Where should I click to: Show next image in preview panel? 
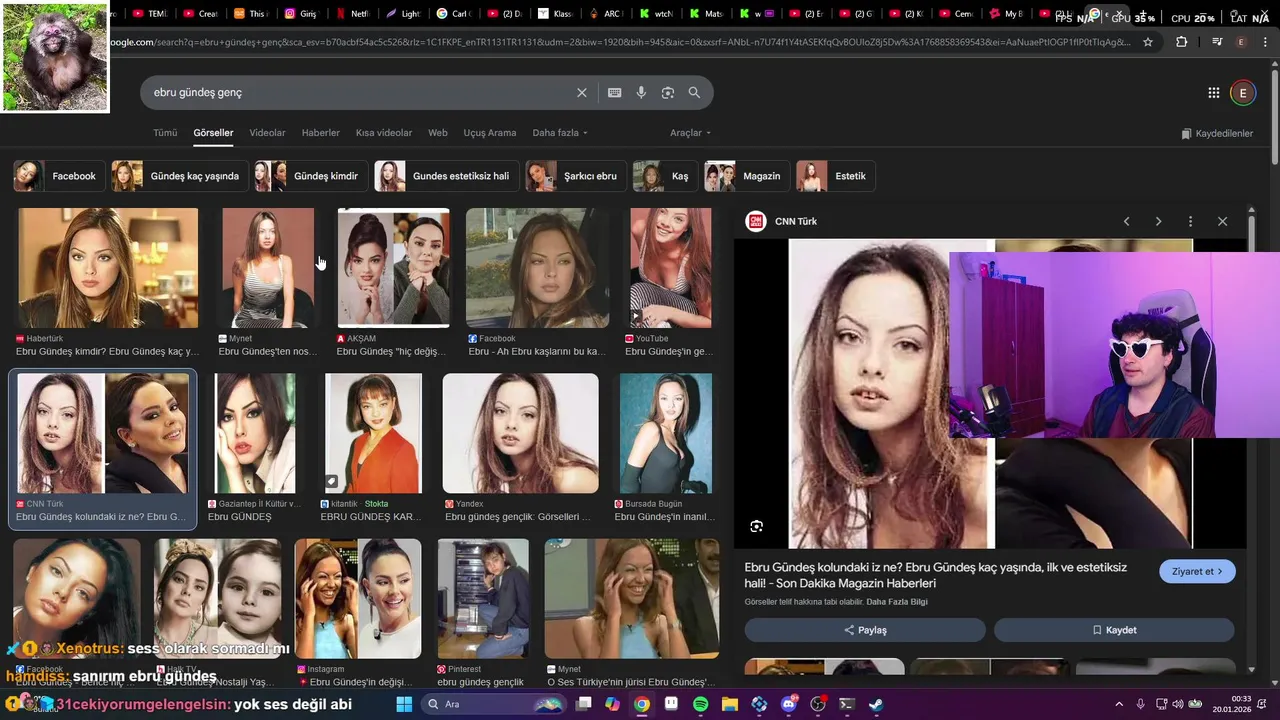[1158, 221]
